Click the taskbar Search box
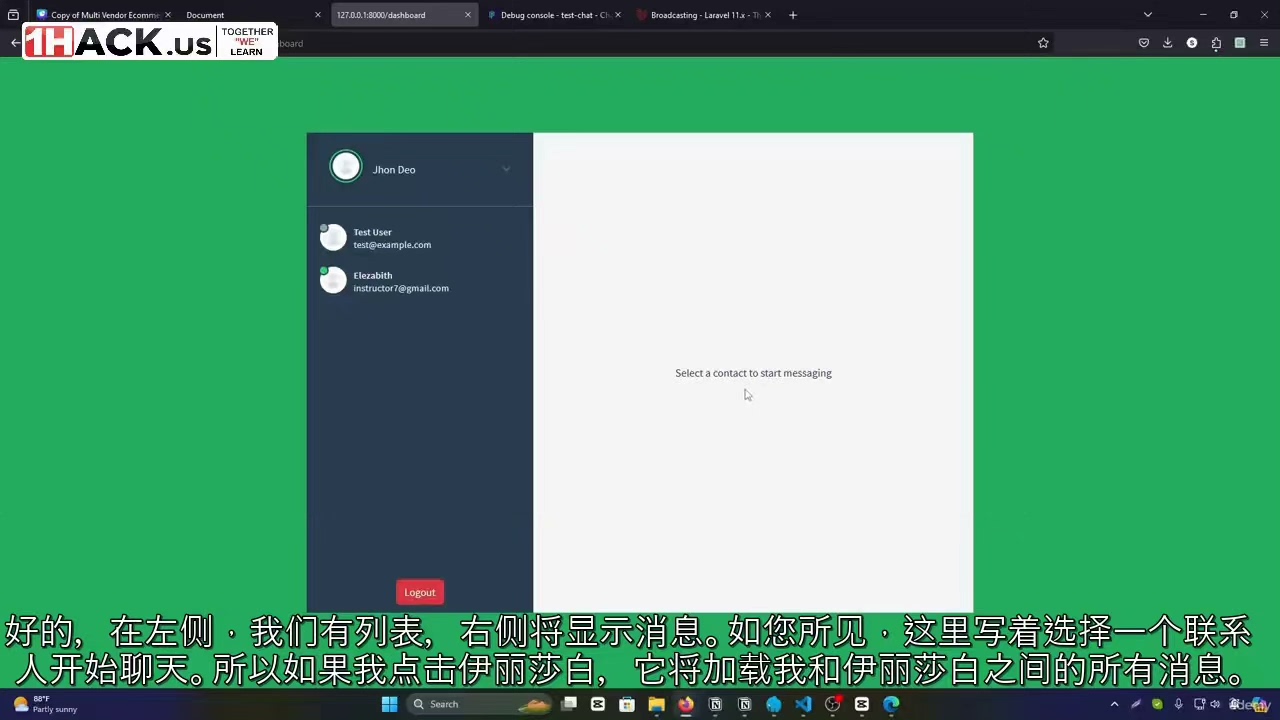Image resolution: width=1280 pixels, height=720 pixels. click(x=481, y=704)
